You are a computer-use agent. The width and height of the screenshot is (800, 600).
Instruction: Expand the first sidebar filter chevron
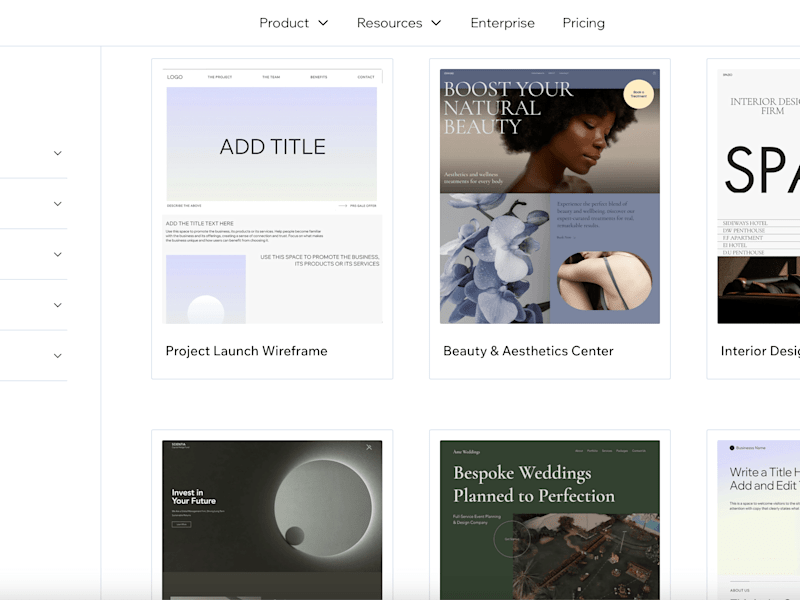coord(58,153)
